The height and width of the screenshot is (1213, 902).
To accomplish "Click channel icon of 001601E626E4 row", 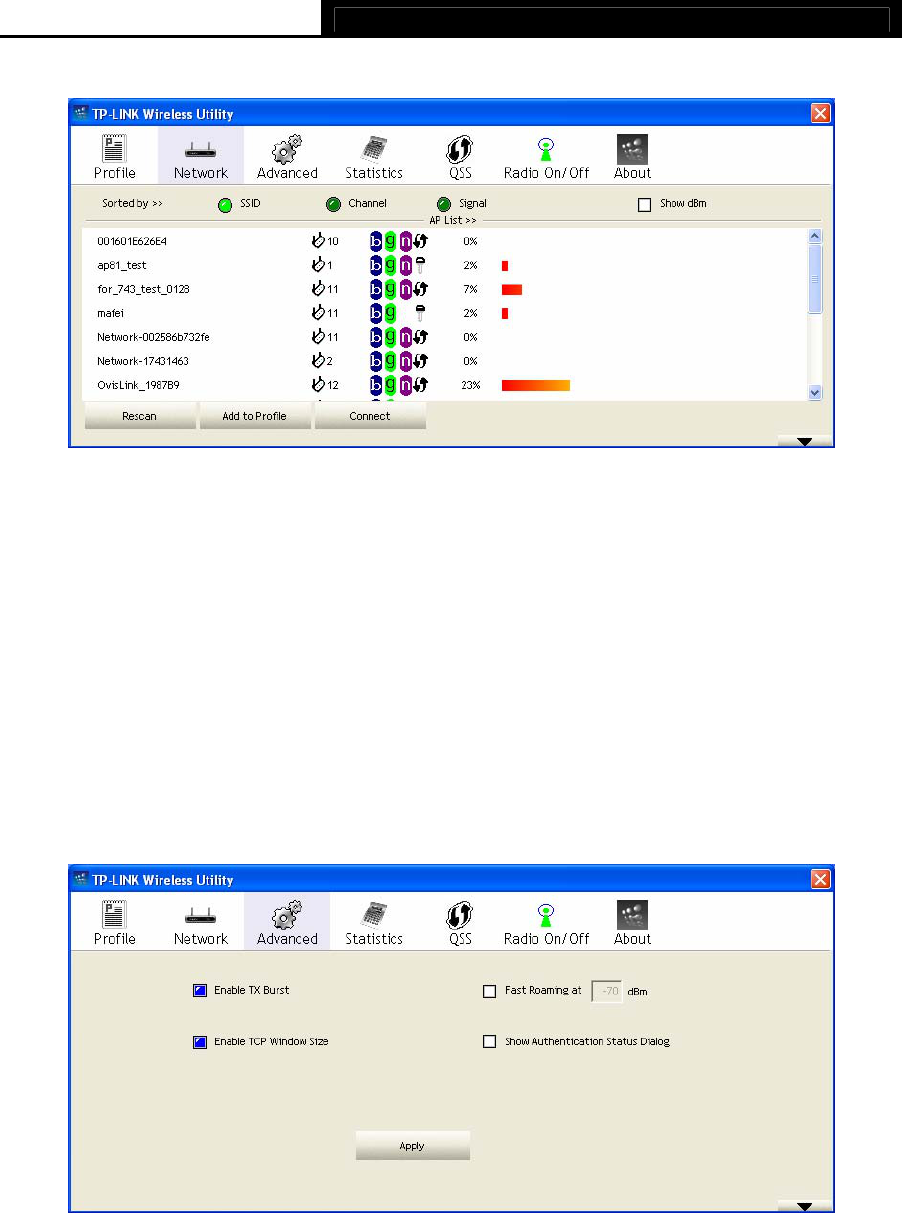I will 319,241.
